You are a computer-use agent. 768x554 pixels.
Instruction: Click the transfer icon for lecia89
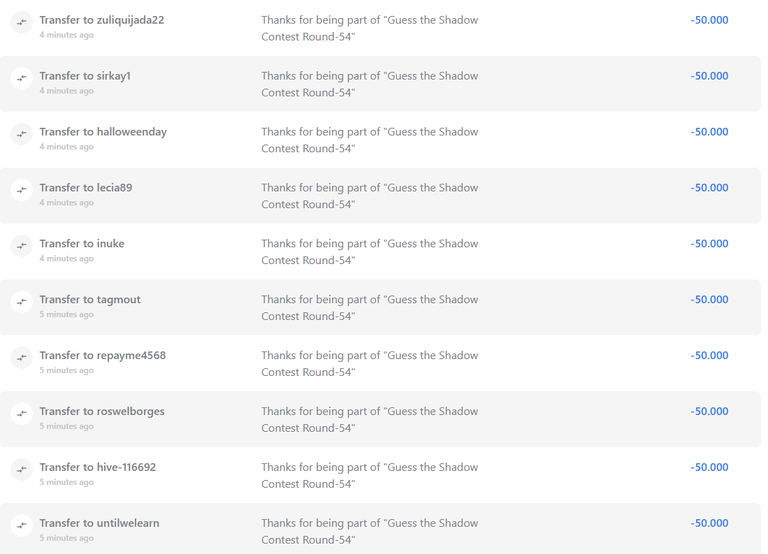pos(22,190)
